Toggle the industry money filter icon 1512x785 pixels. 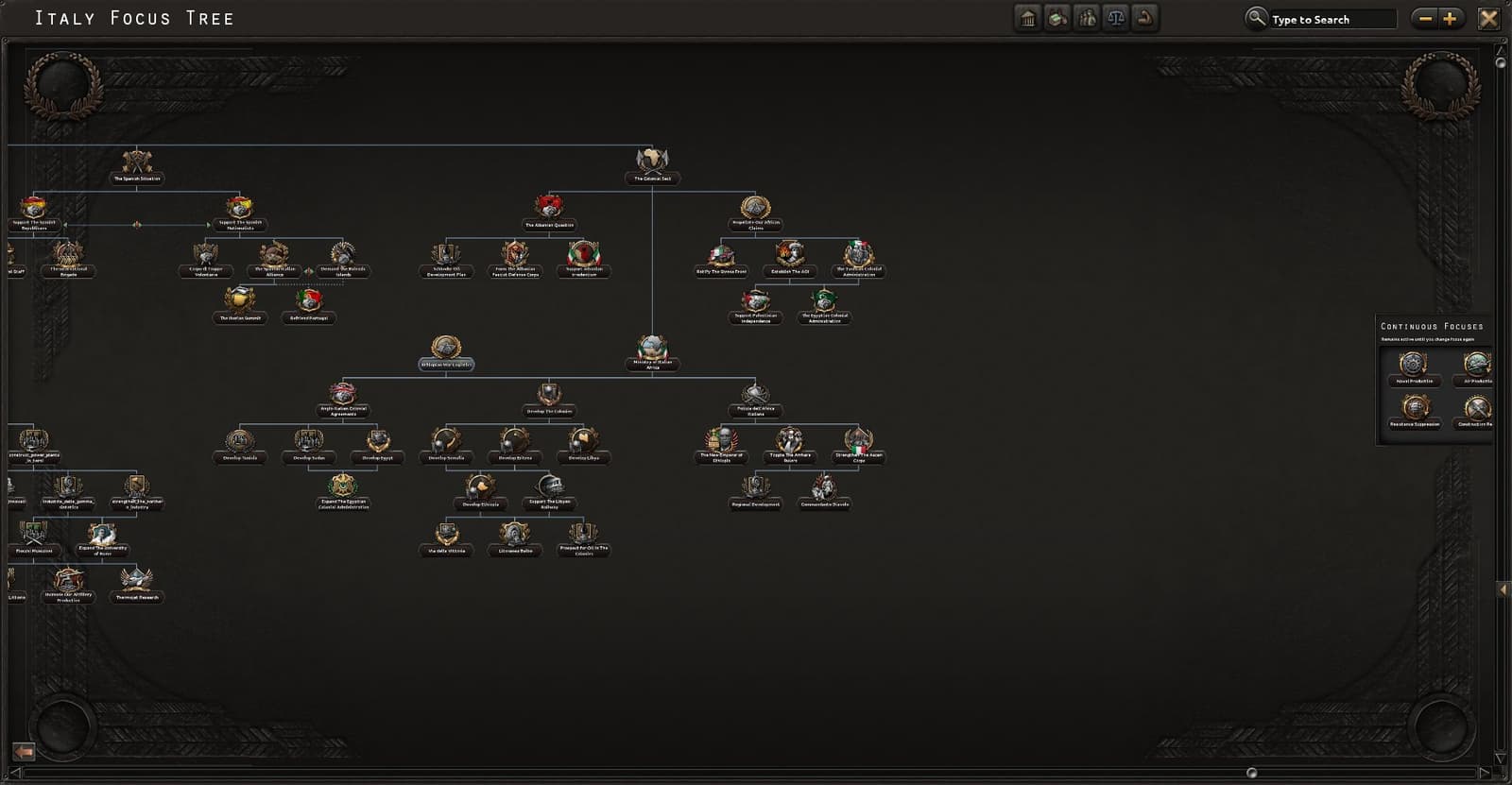(1057, 18)
